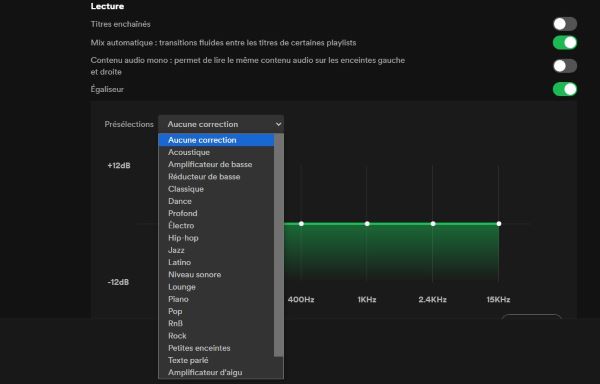
Task: Select Réducteur de basse preset
Action: coord(216,177)
